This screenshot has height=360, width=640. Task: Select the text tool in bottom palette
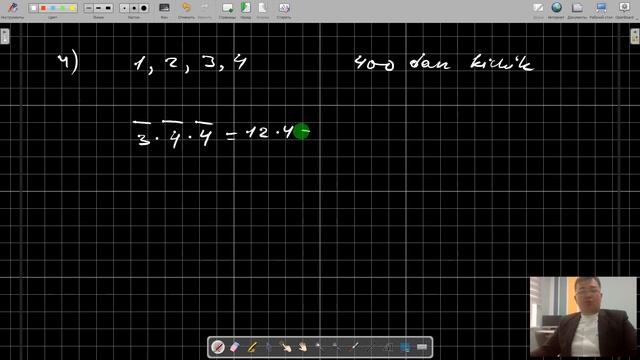(x=388, y=347)
